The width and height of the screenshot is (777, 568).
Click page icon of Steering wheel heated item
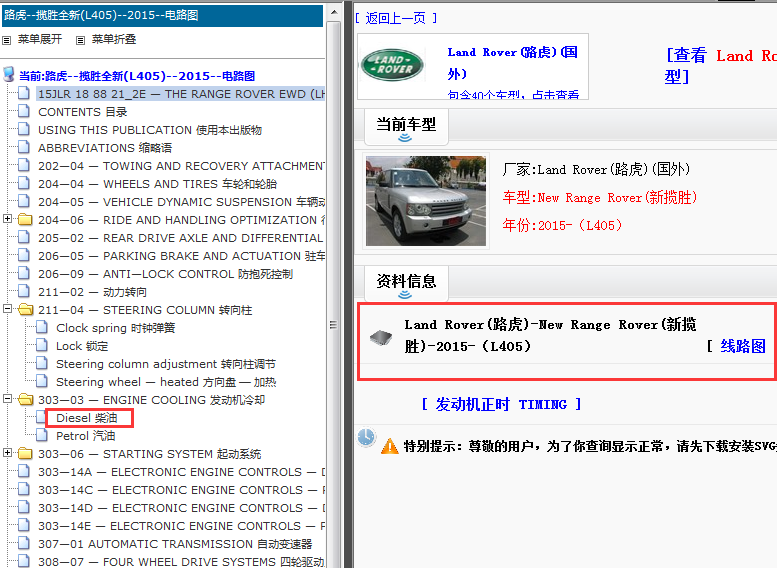(42, 381)
